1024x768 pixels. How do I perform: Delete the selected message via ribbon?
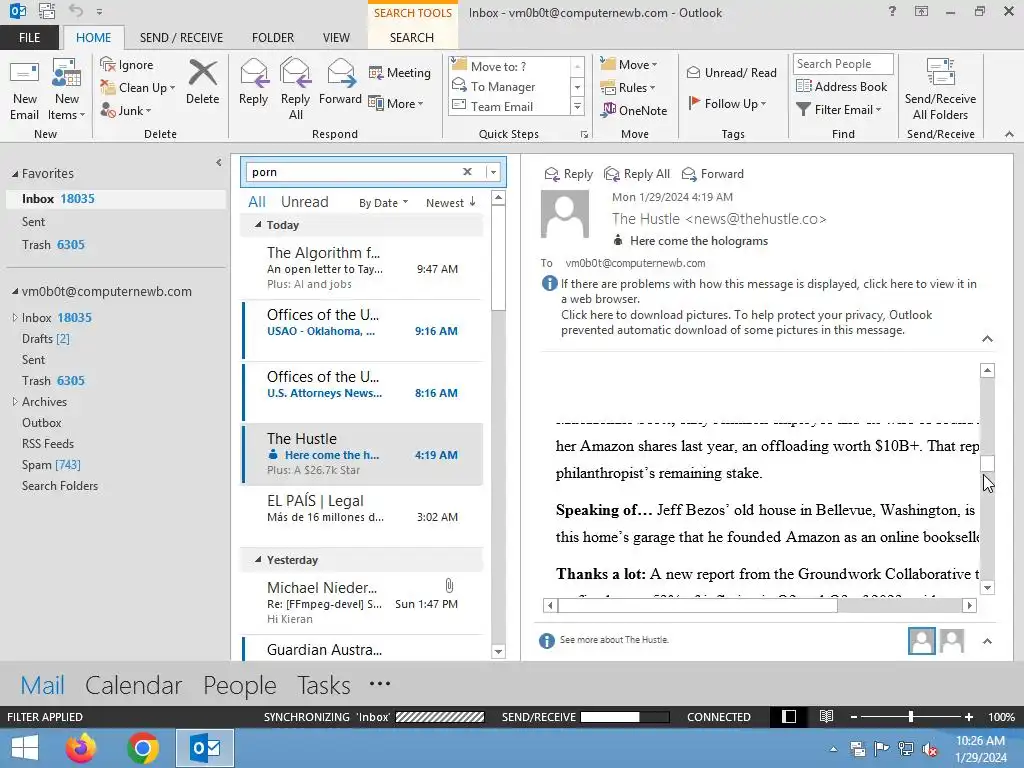pos(202,82)
